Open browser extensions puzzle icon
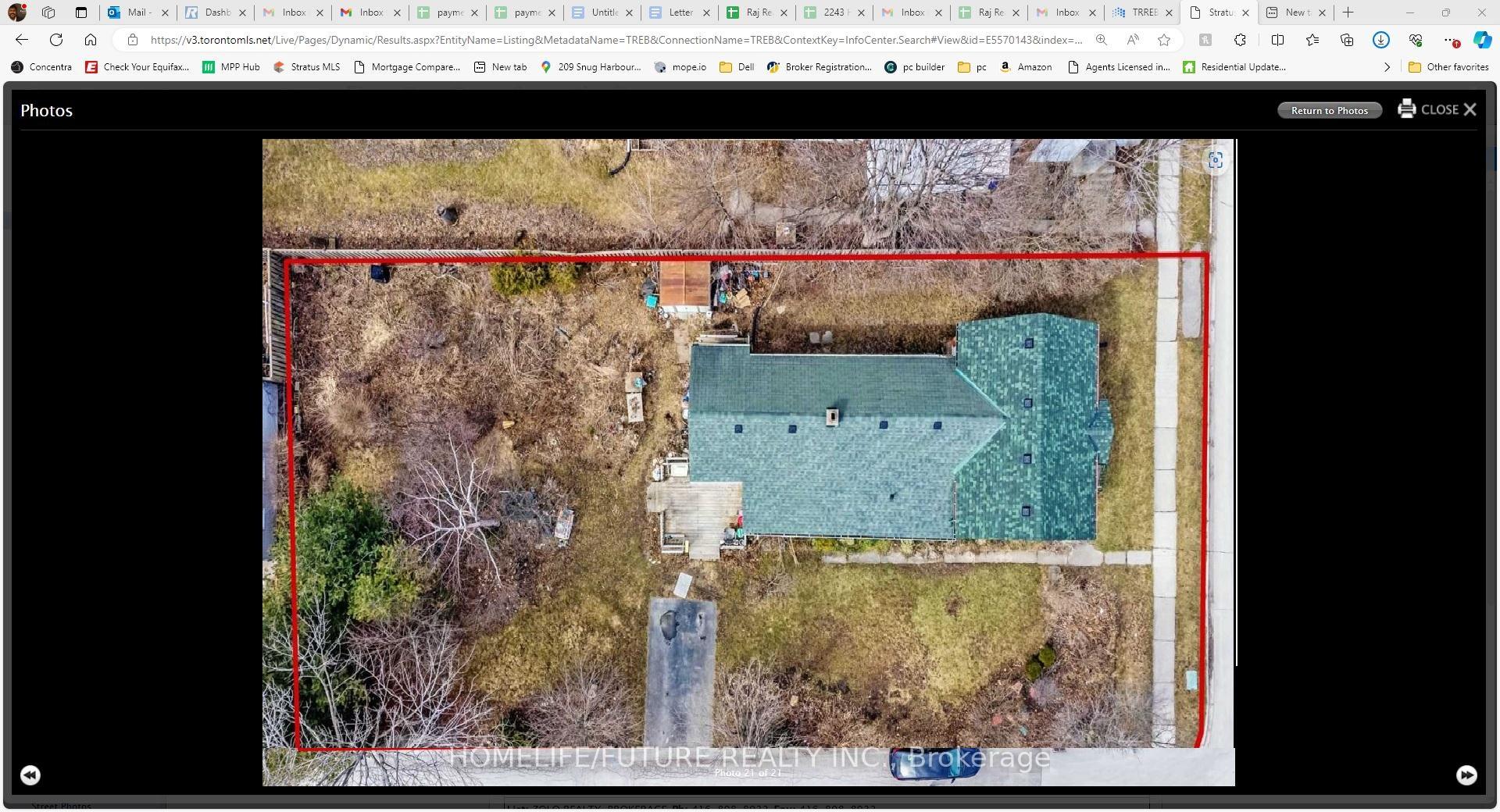 pos(1240,40)
